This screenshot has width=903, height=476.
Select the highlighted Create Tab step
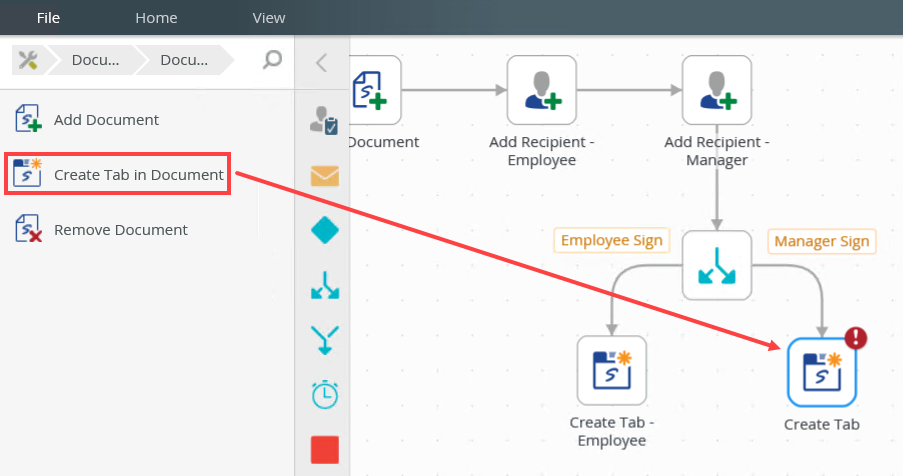point(822,372)
